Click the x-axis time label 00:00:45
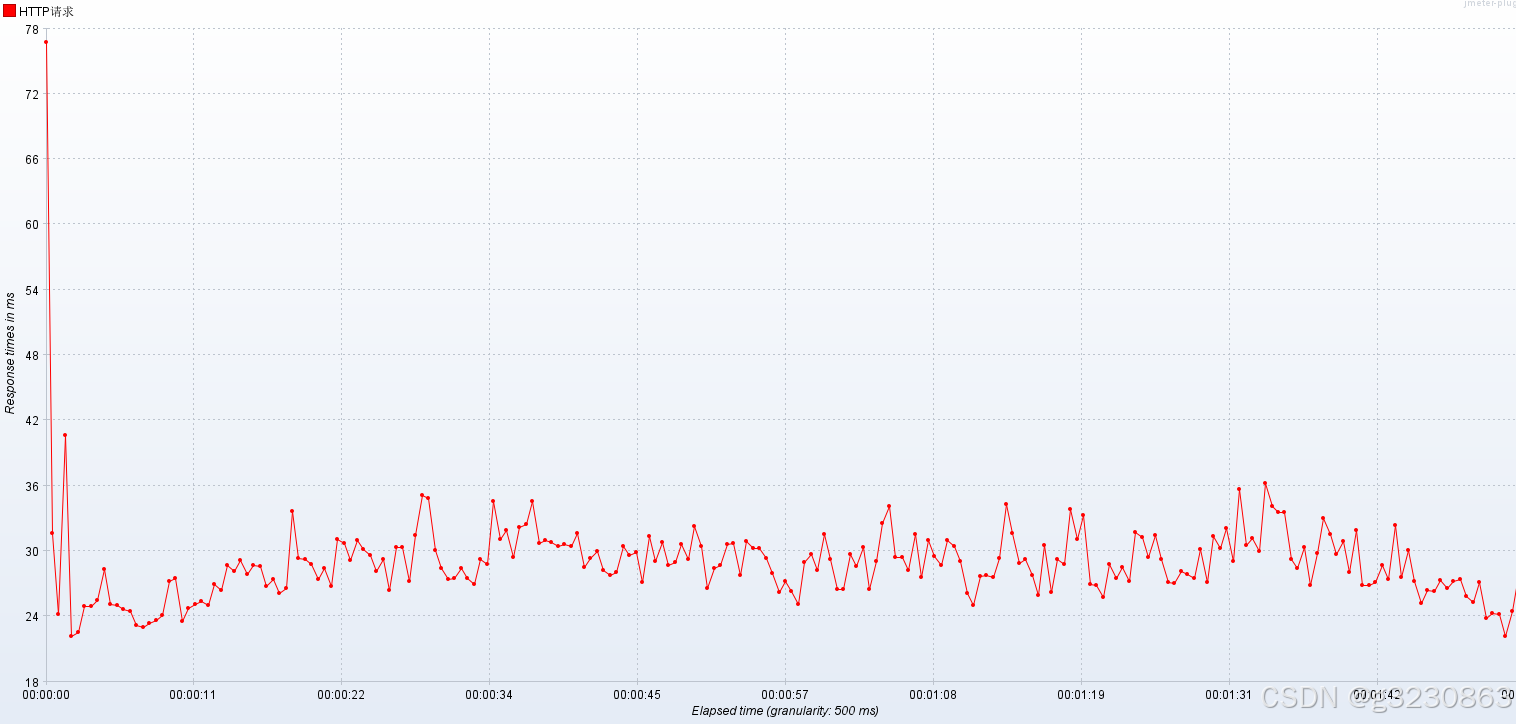1516x724 pixels. point(637,694)
